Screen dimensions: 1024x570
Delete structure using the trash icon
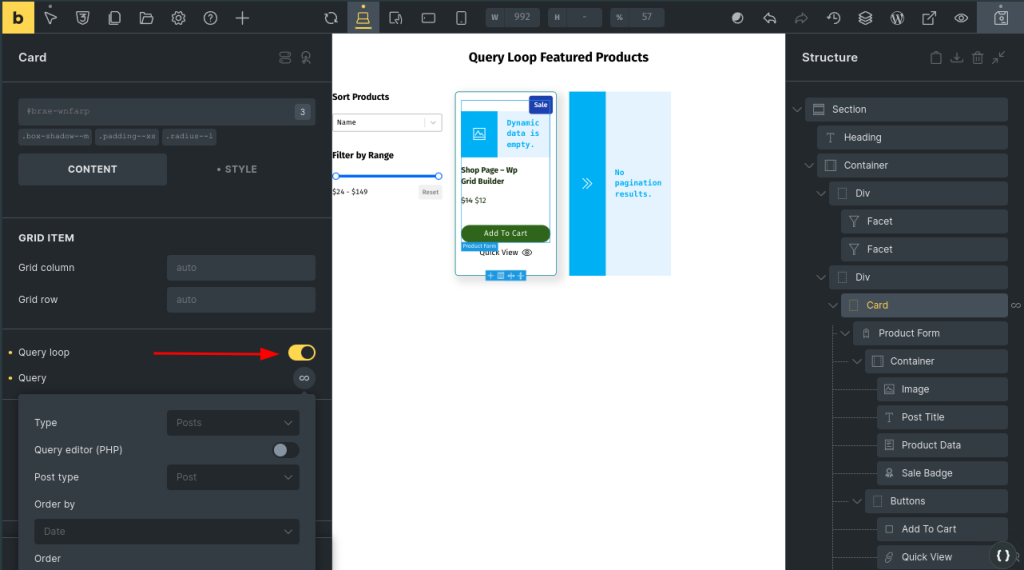tap(978, 58)
